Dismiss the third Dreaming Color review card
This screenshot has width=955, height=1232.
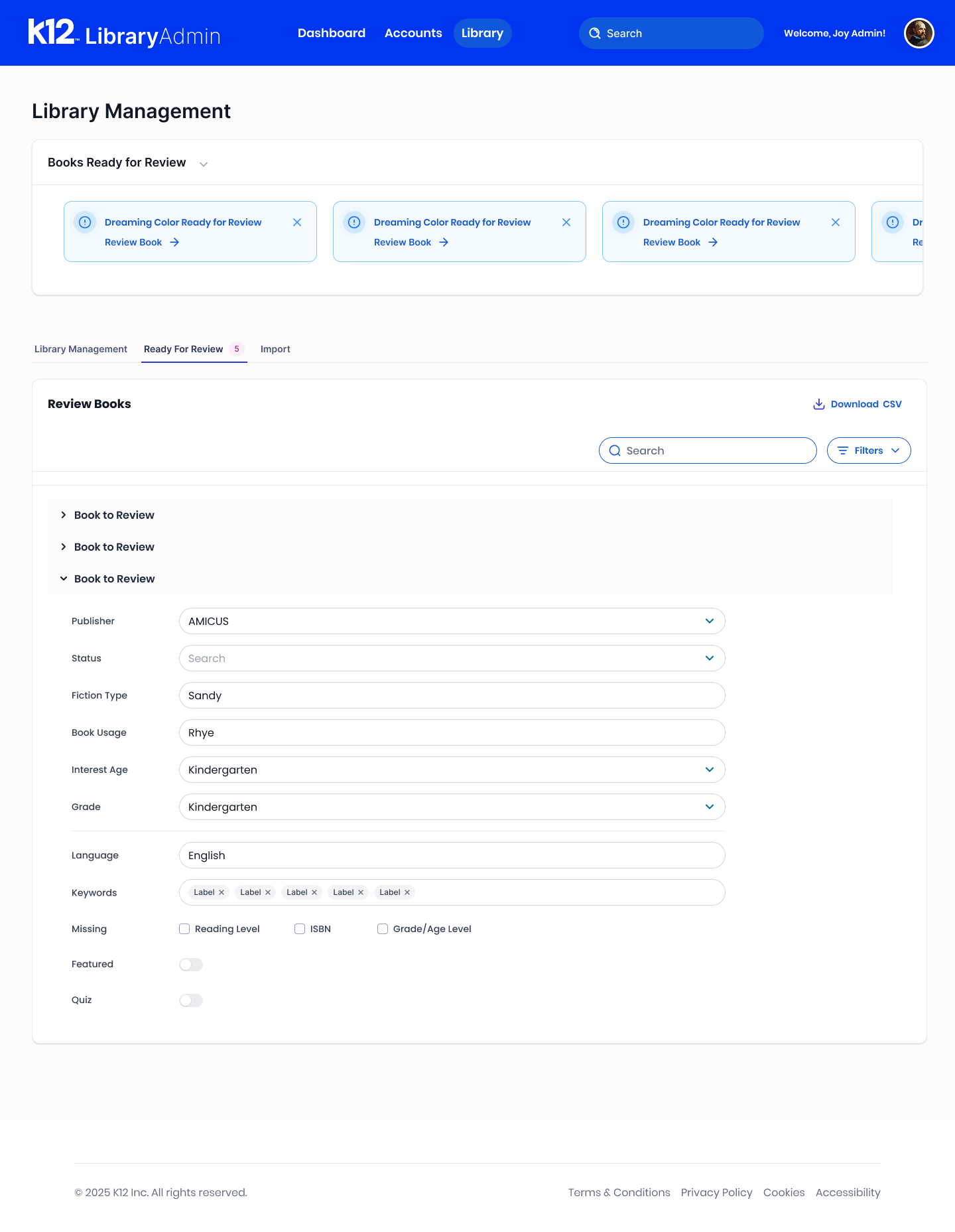(836, 222)
